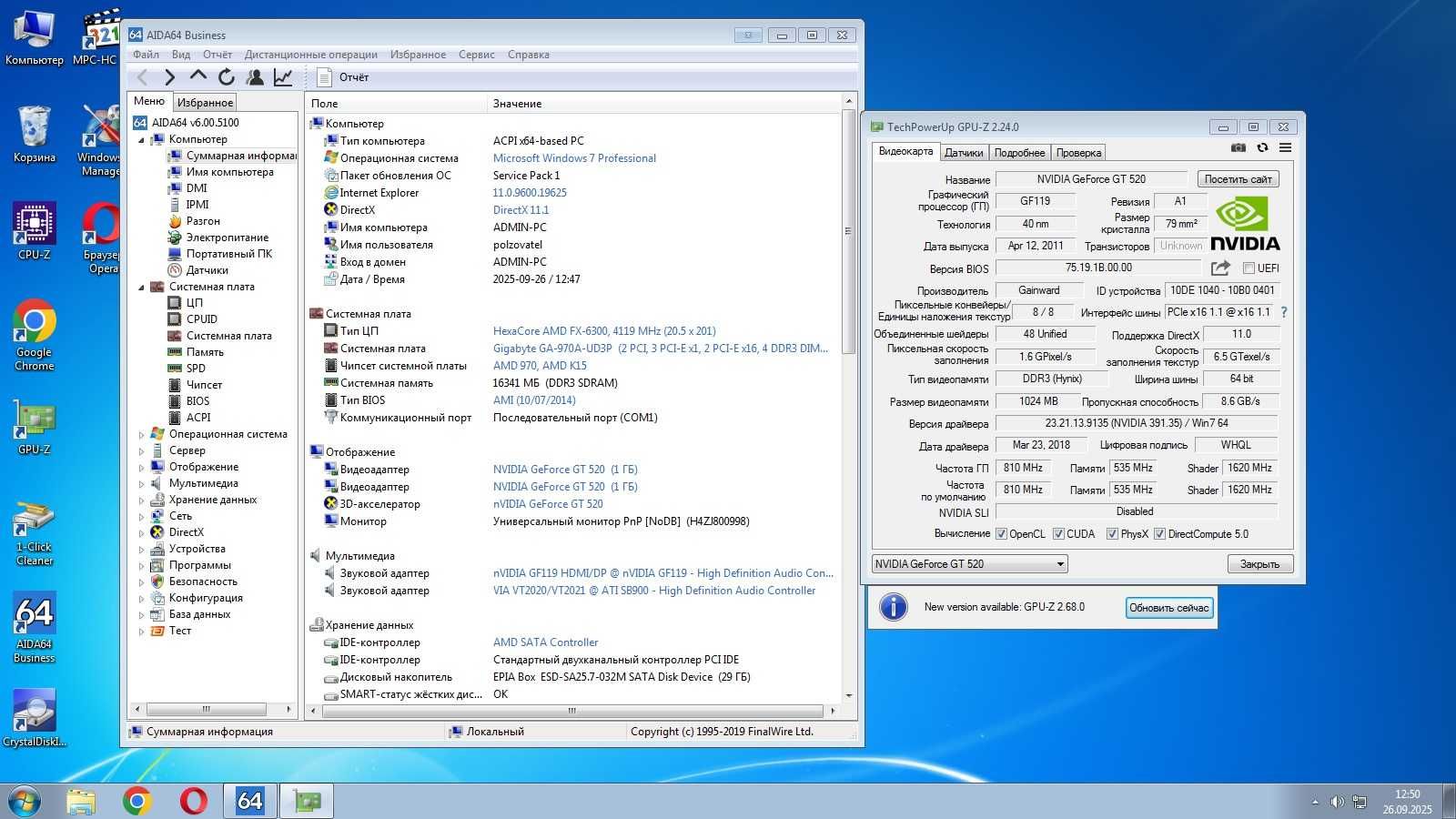Image resolution: width=1456 pixels, height=819 pixels.
Task: Open the Корзина recycle bin icon
Action: (x=35, y=135)
